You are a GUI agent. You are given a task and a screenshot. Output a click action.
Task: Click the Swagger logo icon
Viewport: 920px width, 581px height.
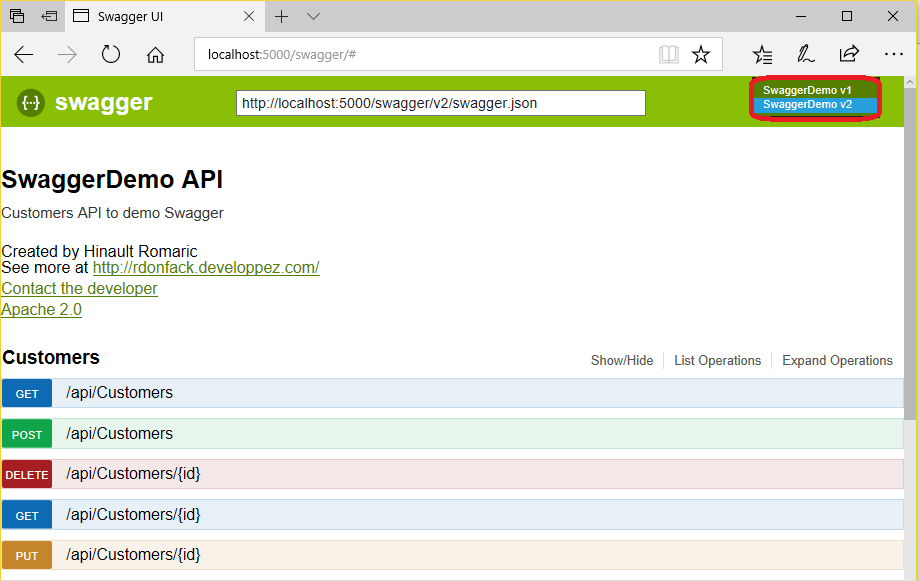(31, 102)
